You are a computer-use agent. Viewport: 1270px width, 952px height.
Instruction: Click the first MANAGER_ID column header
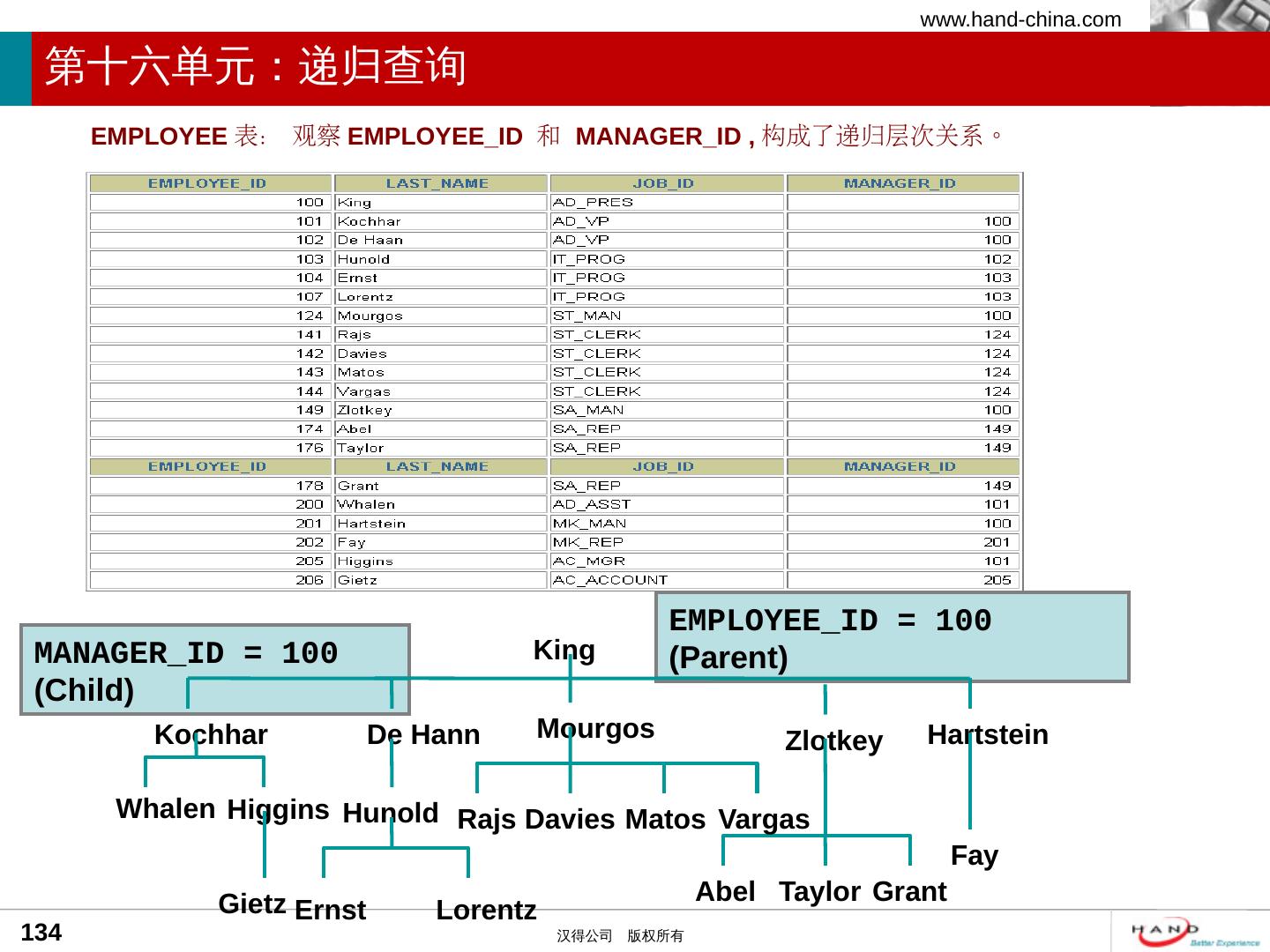900,183
